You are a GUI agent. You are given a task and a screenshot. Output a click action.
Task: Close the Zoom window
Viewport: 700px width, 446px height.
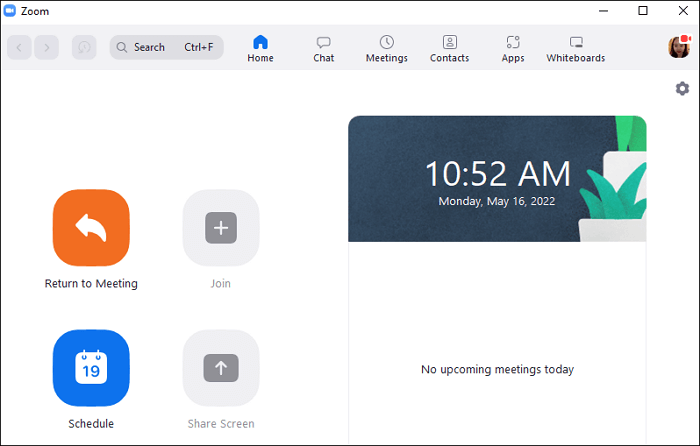(683, 11)
